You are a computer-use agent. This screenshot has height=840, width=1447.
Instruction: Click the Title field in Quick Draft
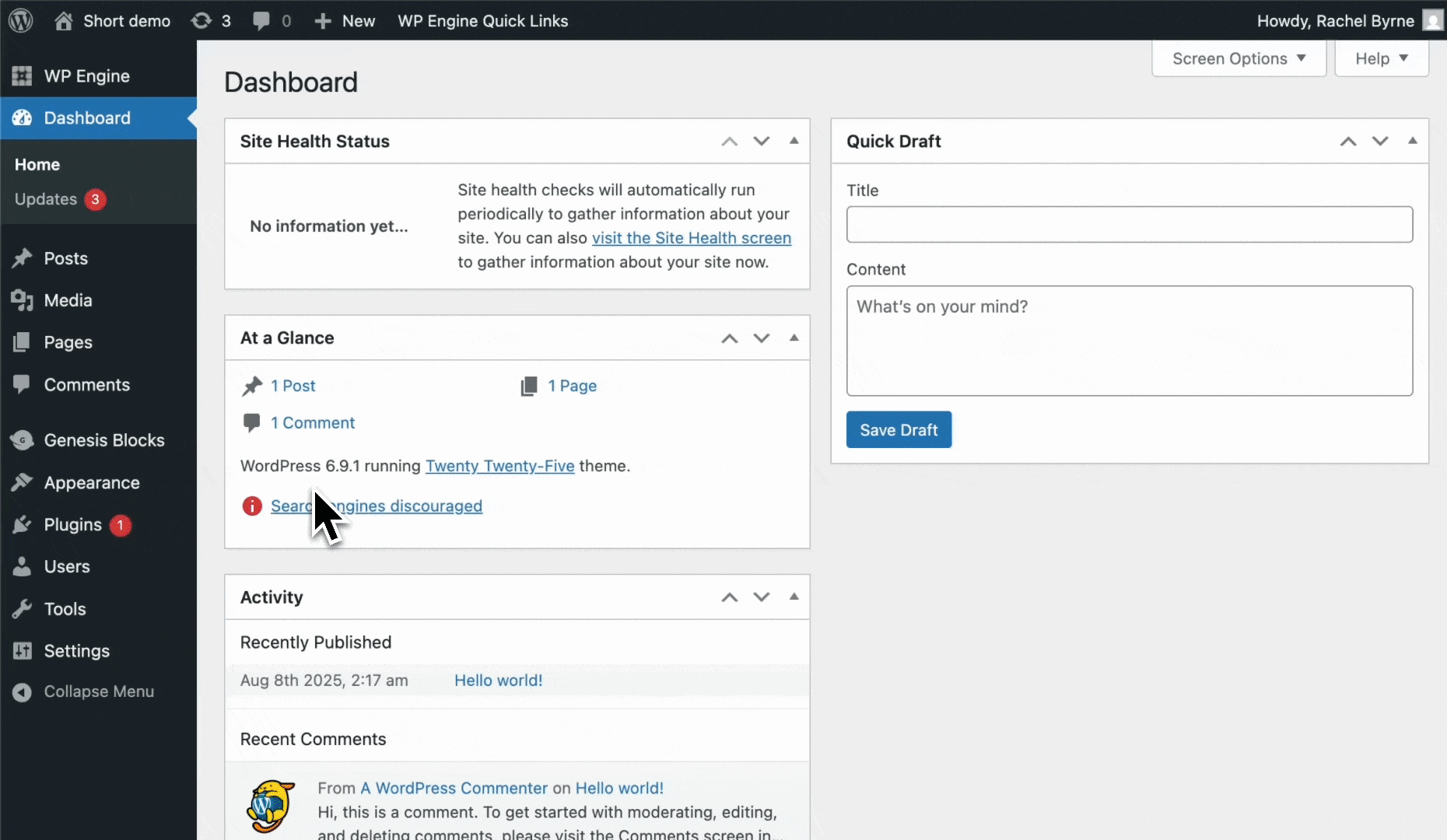point(1129,225)
